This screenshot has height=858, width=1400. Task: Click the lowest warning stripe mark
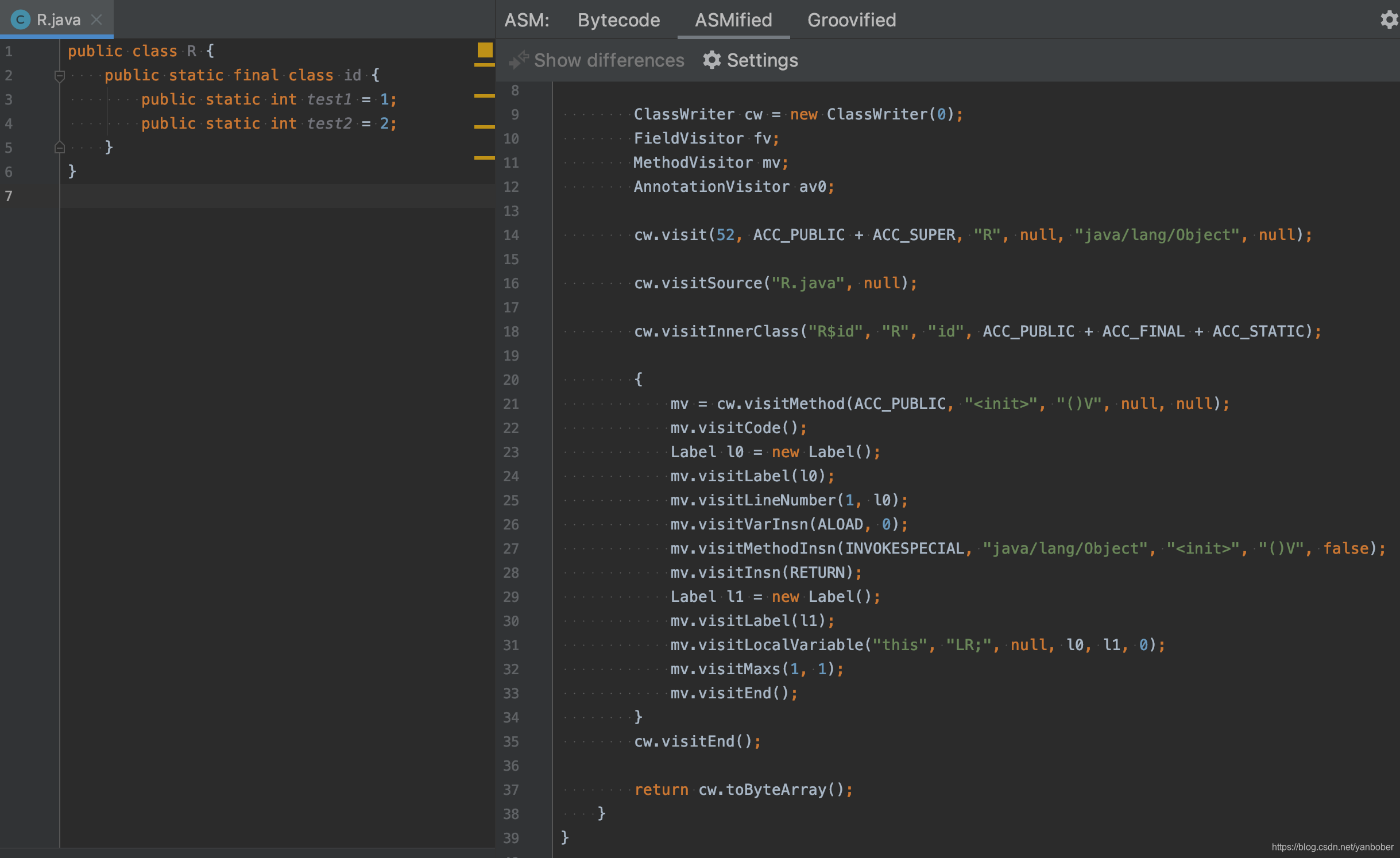click(484, 157)
